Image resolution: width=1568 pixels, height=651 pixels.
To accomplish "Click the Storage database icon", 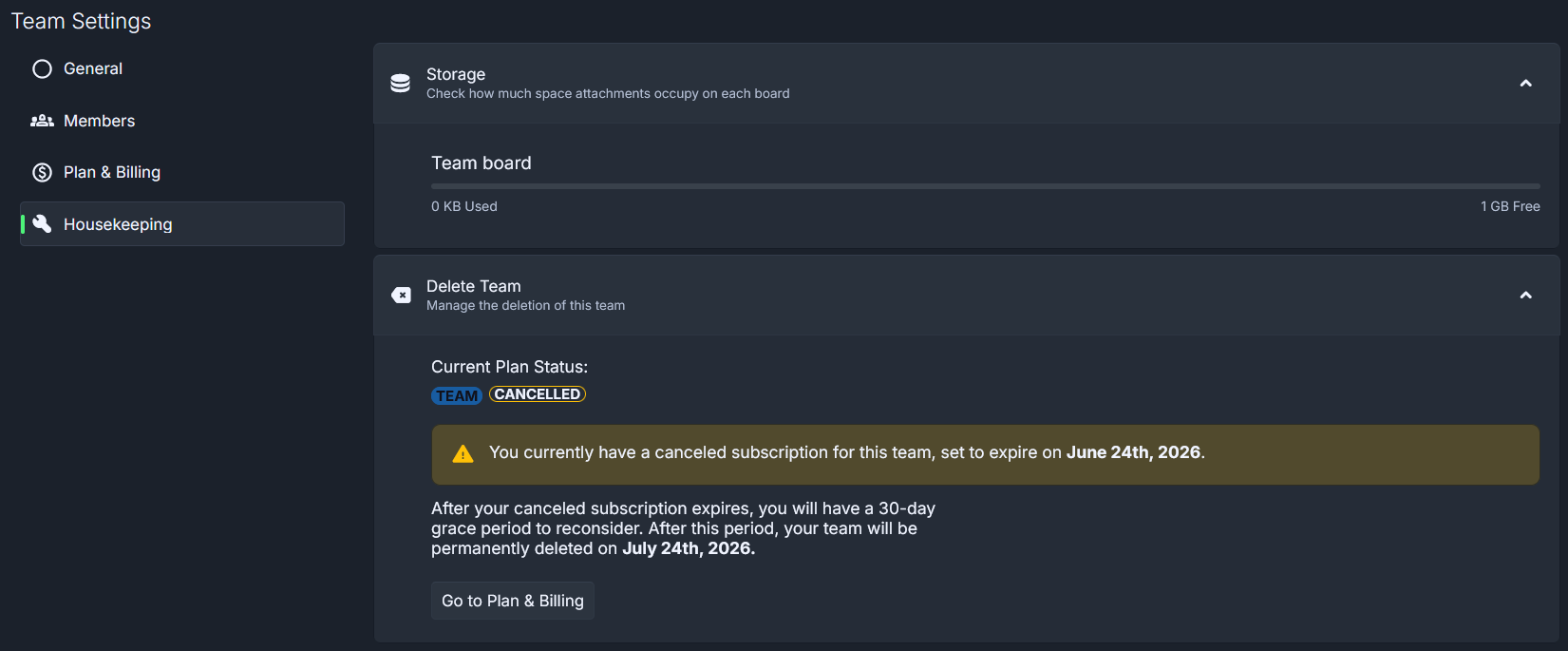I will click(x=401, y=84).
